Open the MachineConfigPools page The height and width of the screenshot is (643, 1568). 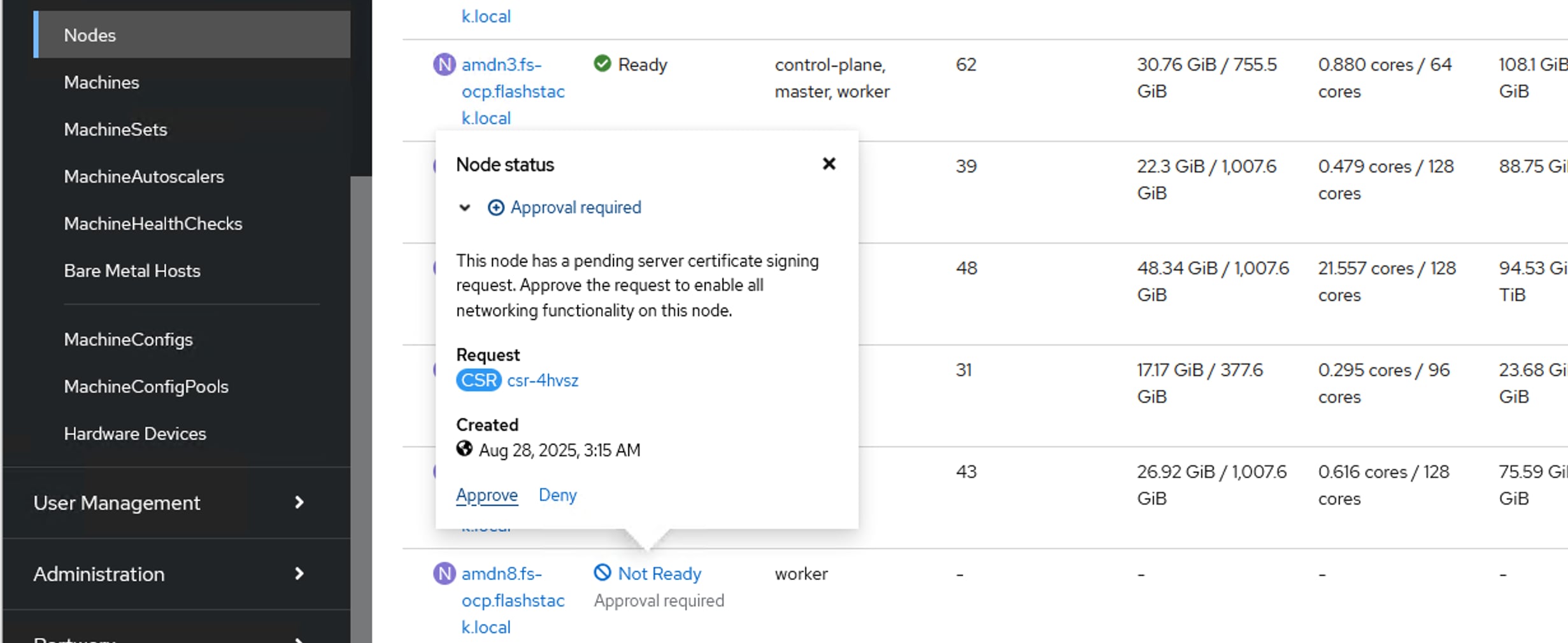(146, 386)
